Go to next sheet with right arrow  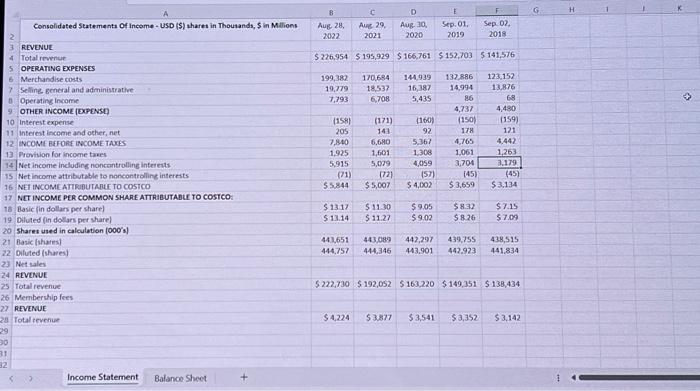pos(31,379)
